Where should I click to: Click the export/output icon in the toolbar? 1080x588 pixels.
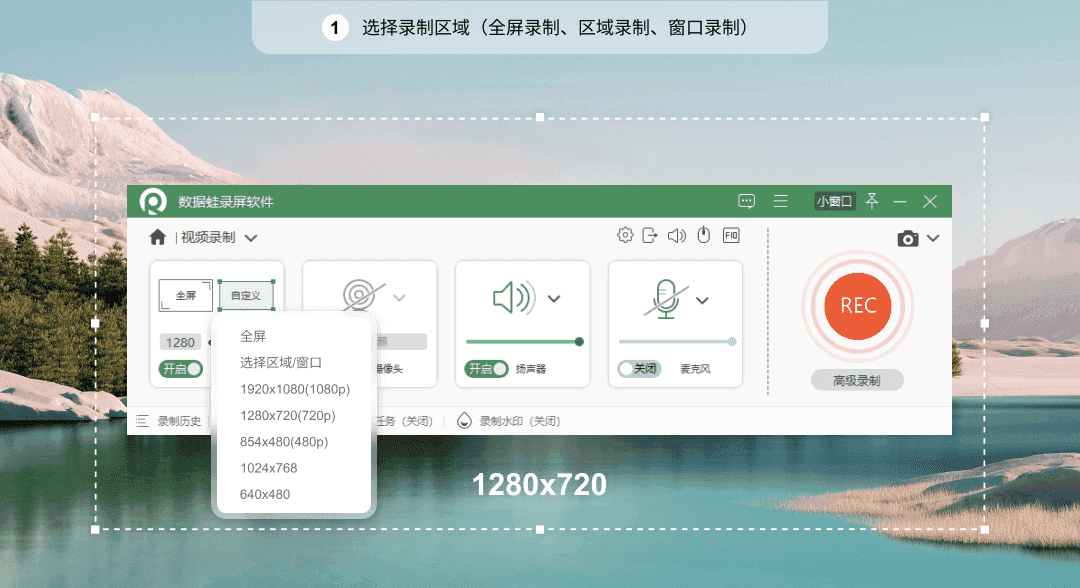click(650, 235)
